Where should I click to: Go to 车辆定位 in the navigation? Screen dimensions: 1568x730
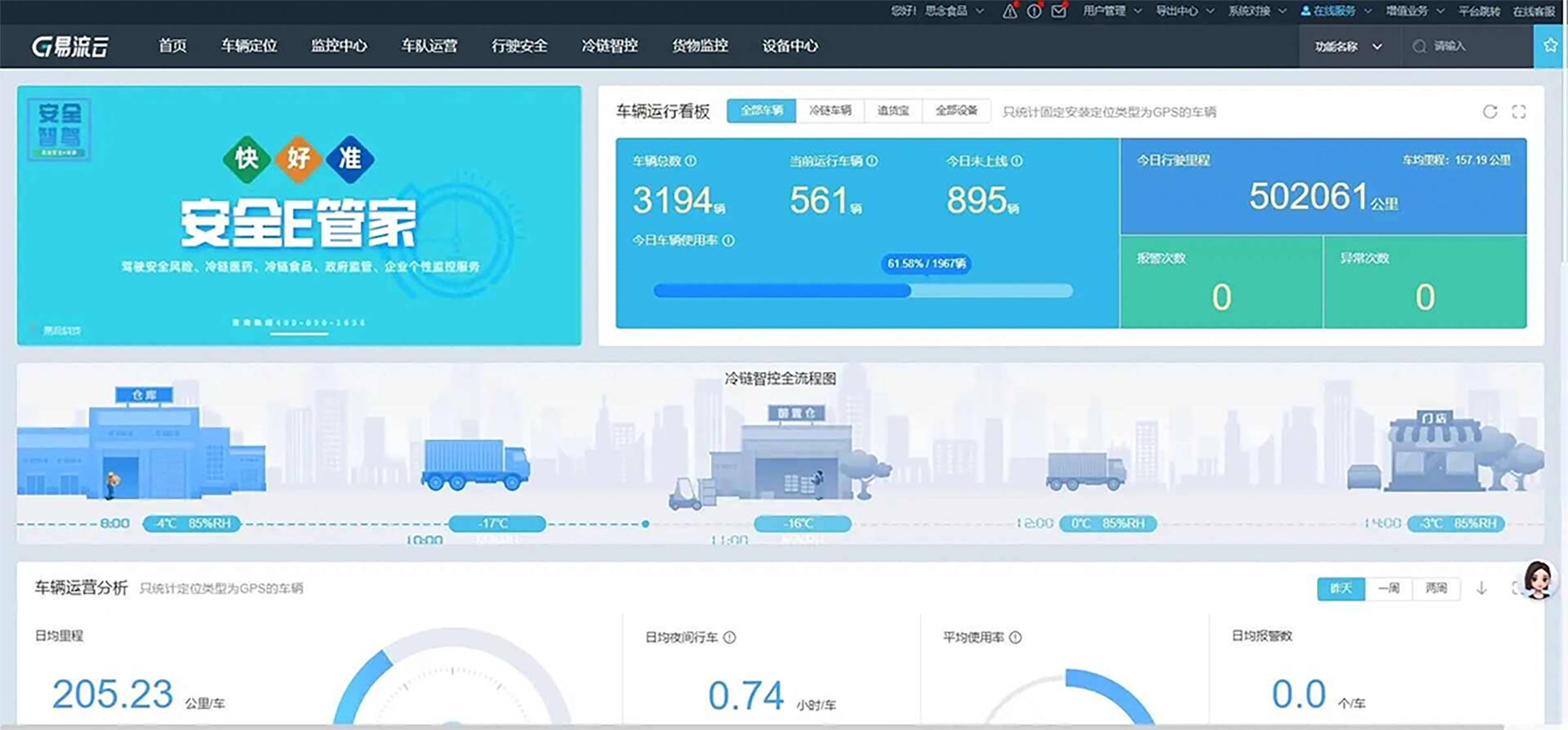pyautogui.click(x=249, y=46)
